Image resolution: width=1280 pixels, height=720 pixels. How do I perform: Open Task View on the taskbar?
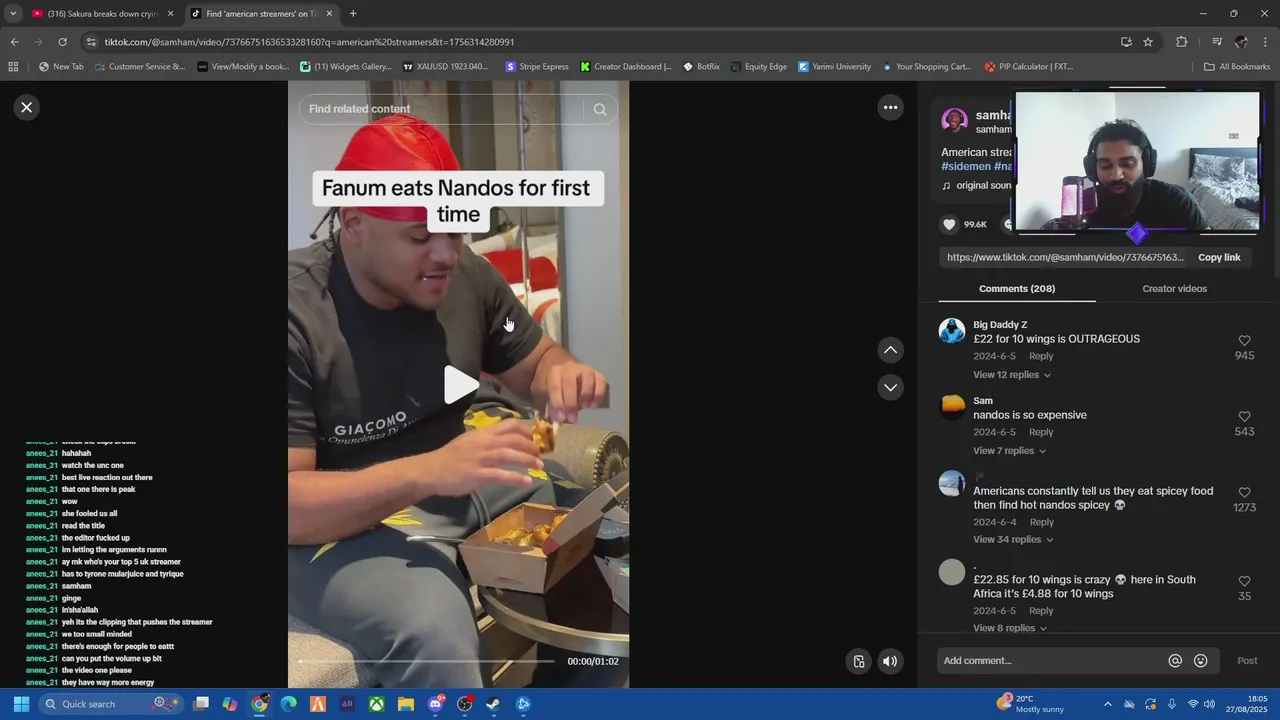(201, 704)
